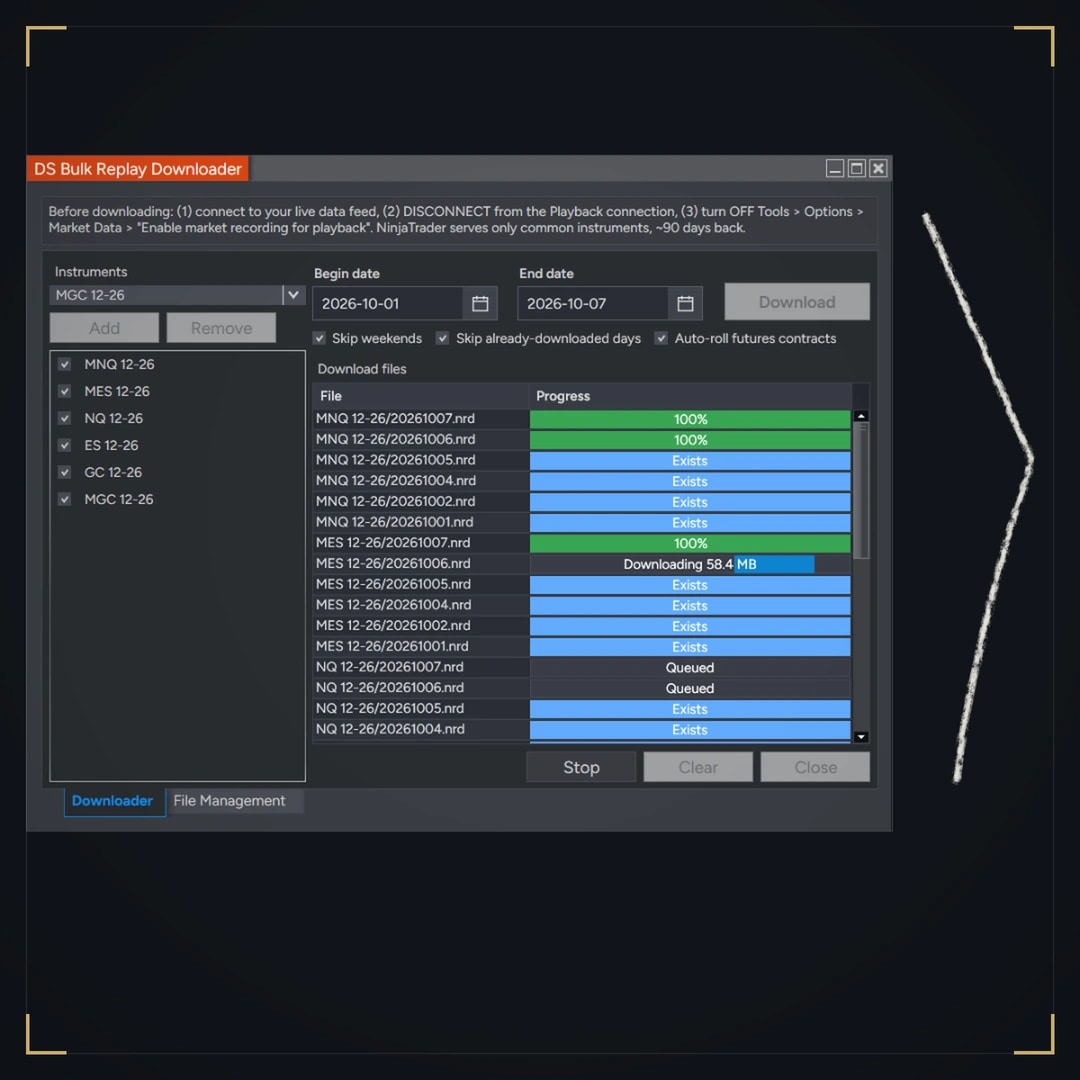Click the file list scroll-up arrow

pos(861,416)
